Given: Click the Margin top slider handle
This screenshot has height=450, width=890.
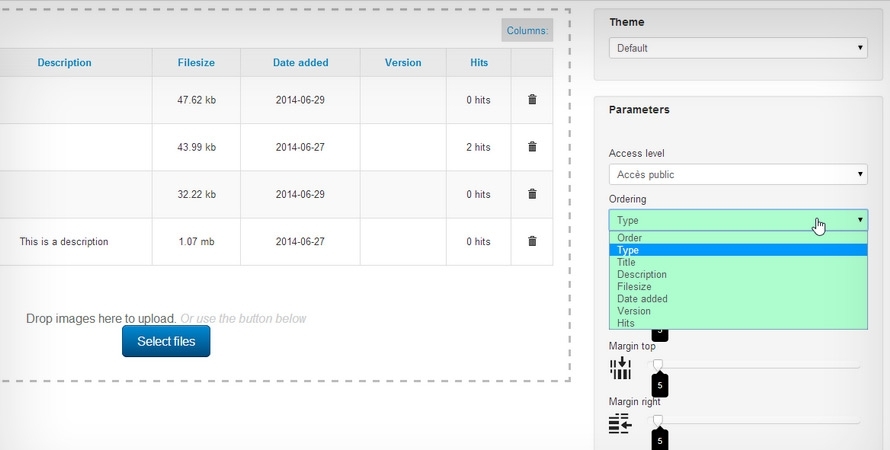Looking at the screenshot, I should click(x=657, y=365).
